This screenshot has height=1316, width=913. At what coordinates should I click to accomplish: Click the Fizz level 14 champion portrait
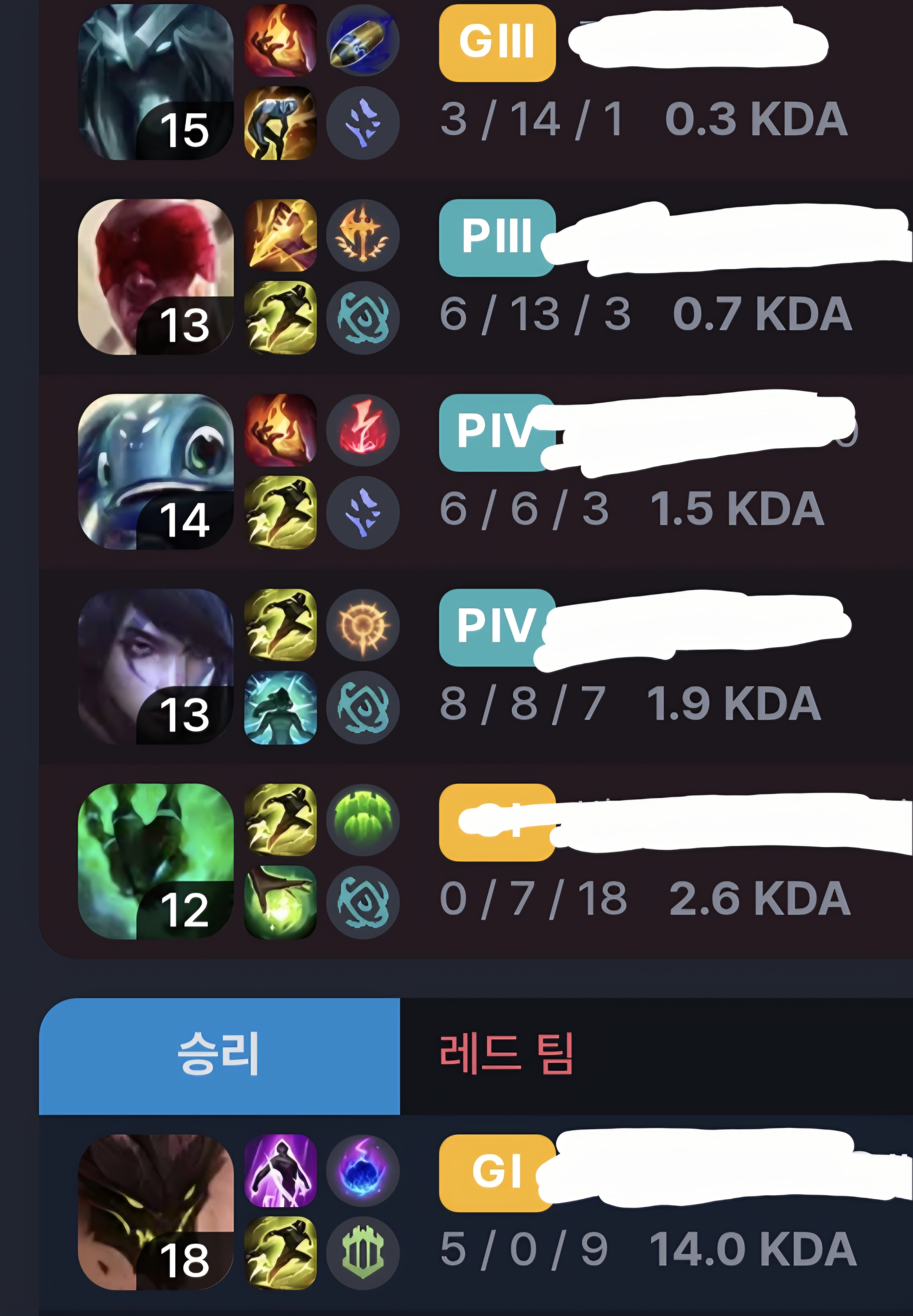156,472
